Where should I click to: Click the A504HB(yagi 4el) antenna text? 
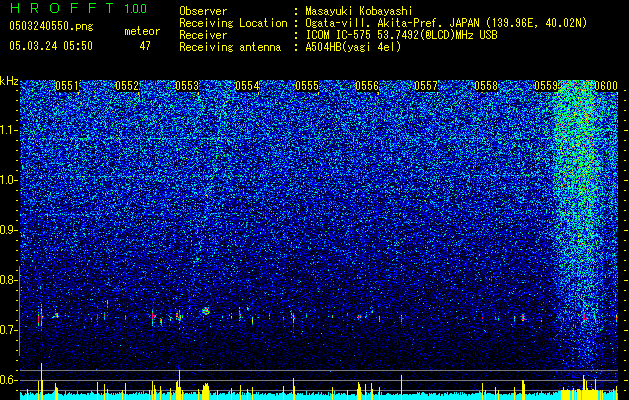pos(353,47)
